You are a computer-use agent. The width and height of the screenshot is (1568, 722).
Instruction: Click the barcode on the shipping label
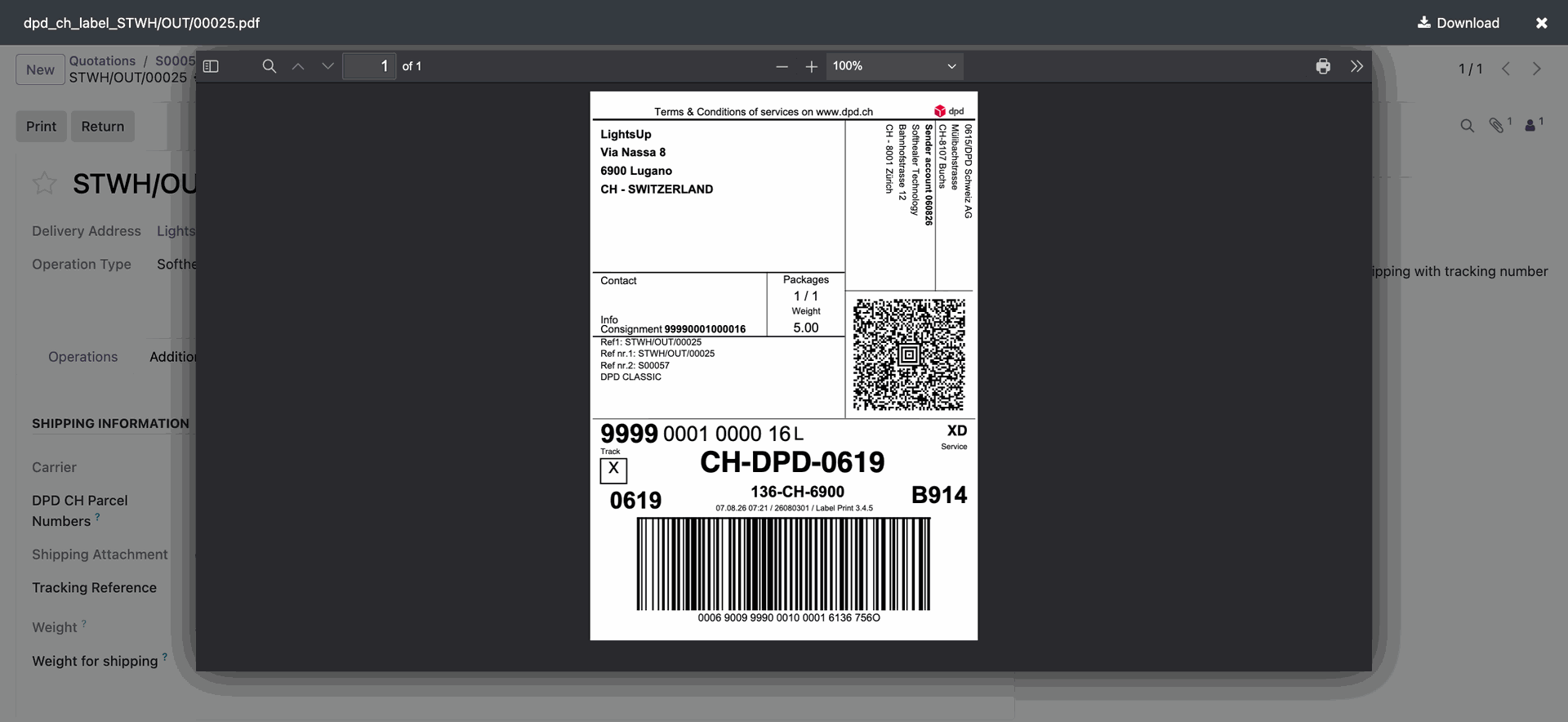pos(783,564)
